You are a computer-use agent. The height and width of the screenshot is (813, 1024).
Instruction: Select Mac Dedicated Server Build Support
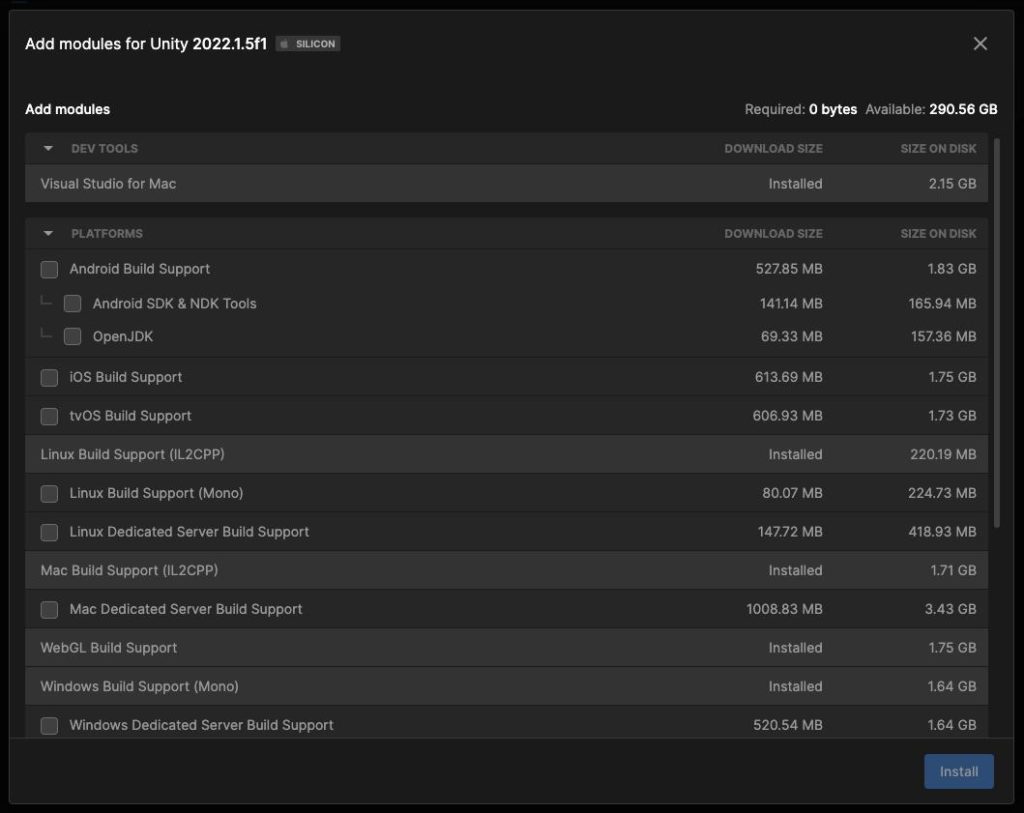(x=49, y=609)
